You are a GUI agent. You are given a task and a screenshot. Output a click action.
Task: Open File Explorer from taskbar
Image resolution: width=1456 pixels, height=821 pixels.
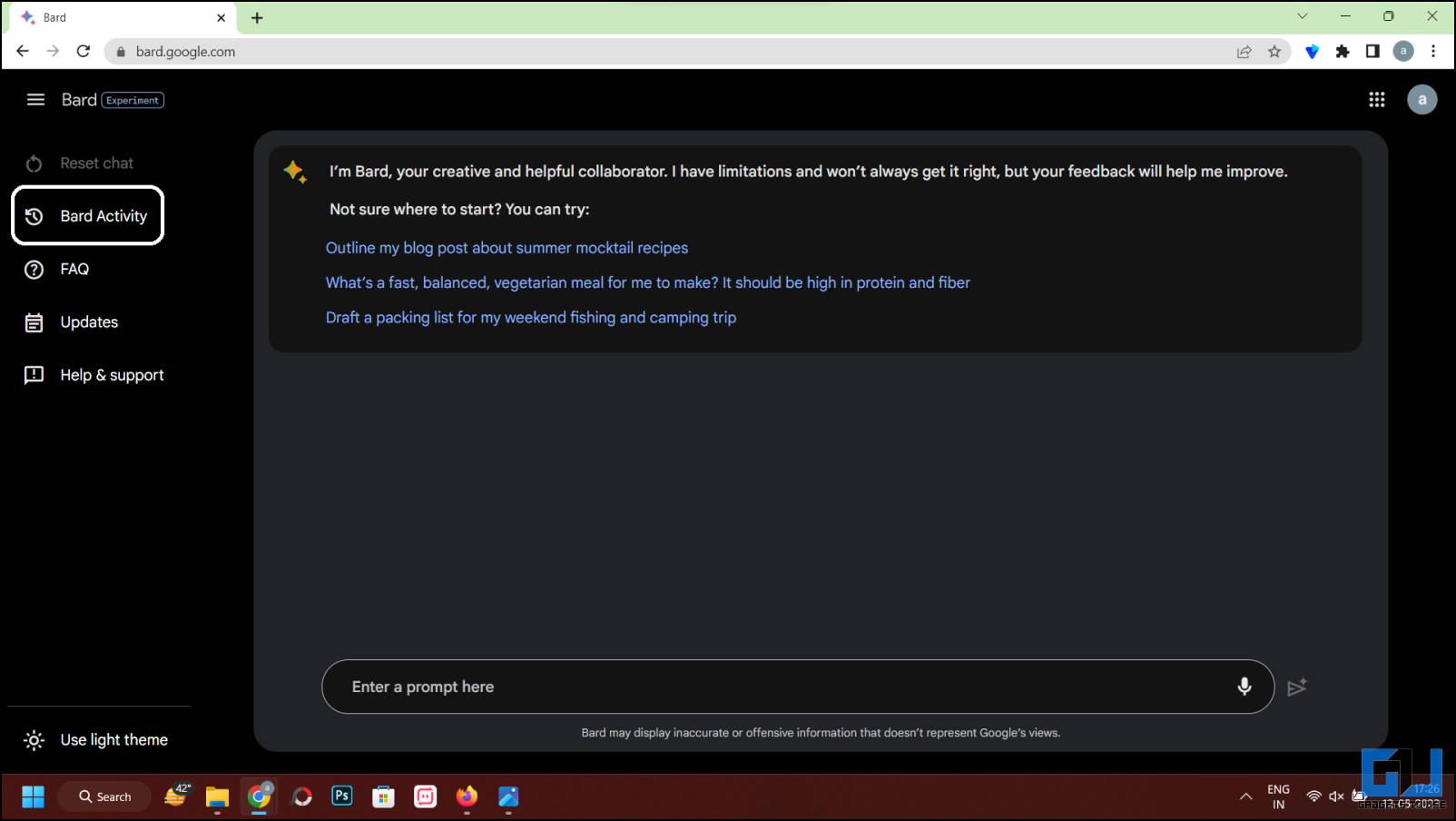tap(217, 796)
